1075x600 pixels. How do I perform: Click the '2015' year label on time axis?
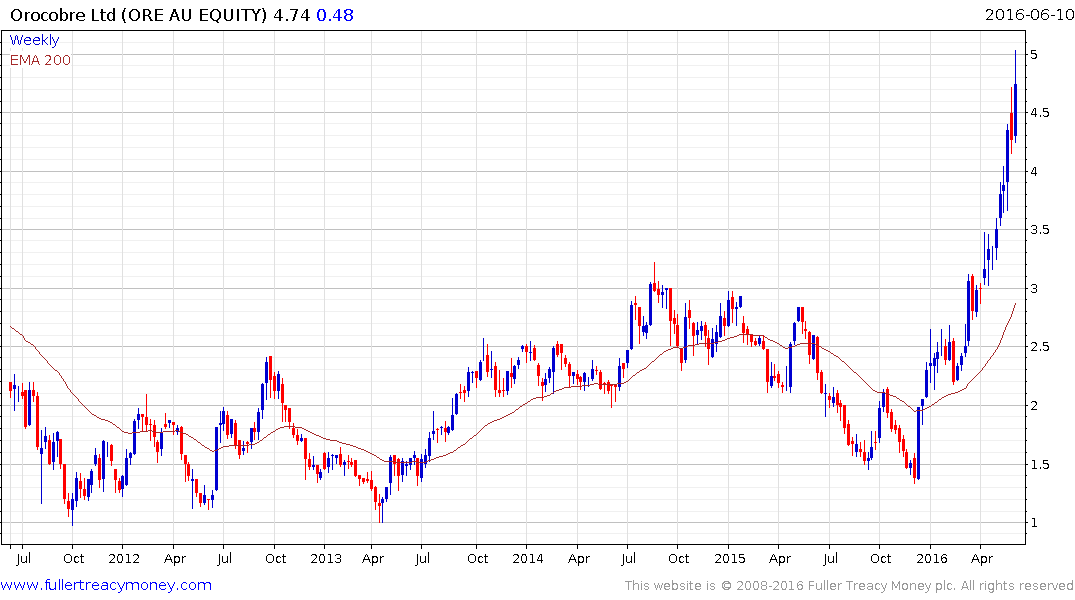(729, 558)
